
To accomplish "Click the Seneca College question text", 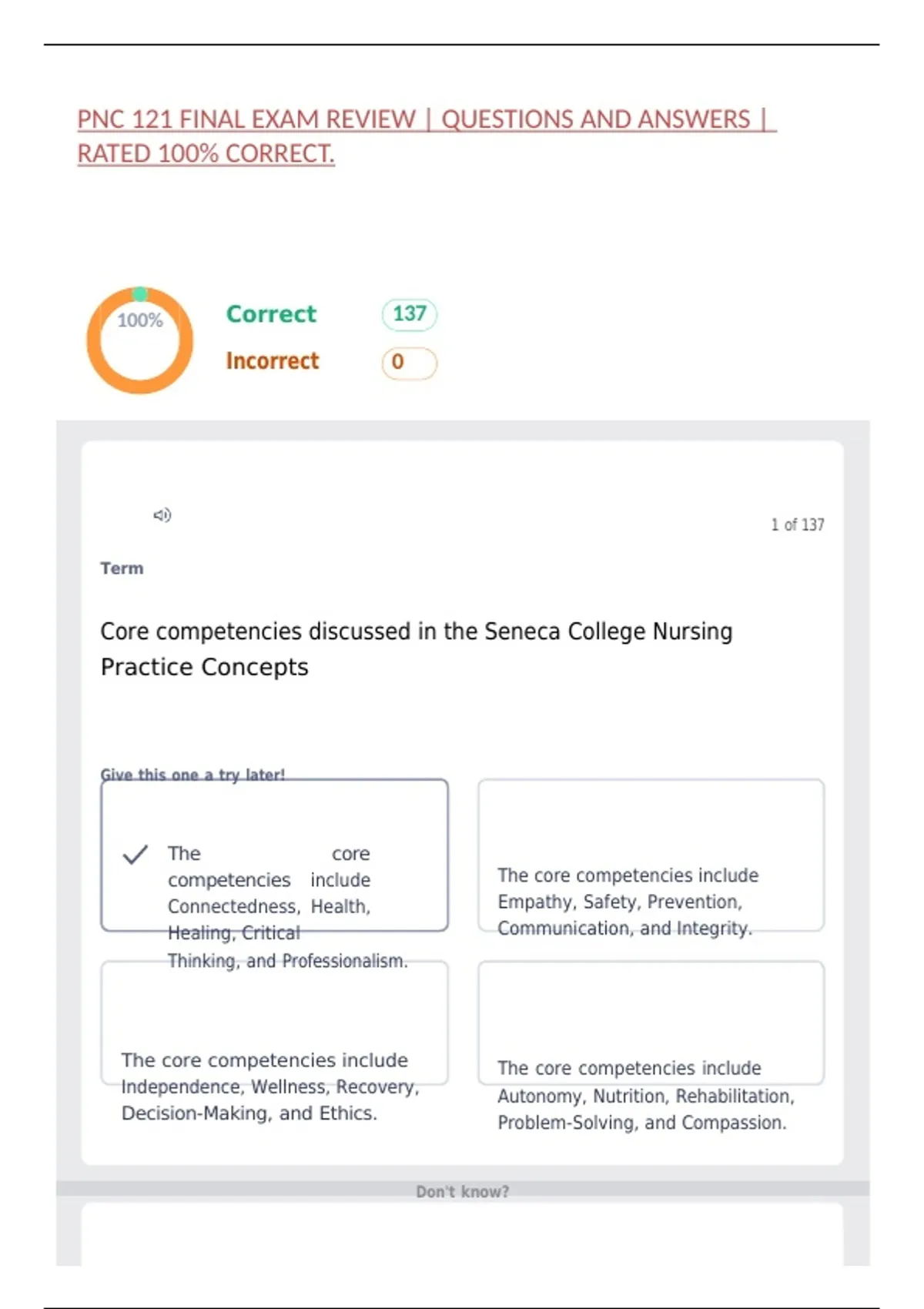I will (417, 648).
